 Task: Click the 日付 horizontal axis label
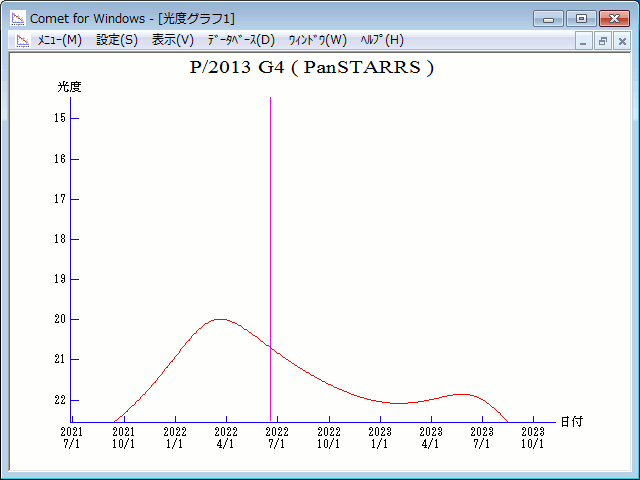click(571, 422)
